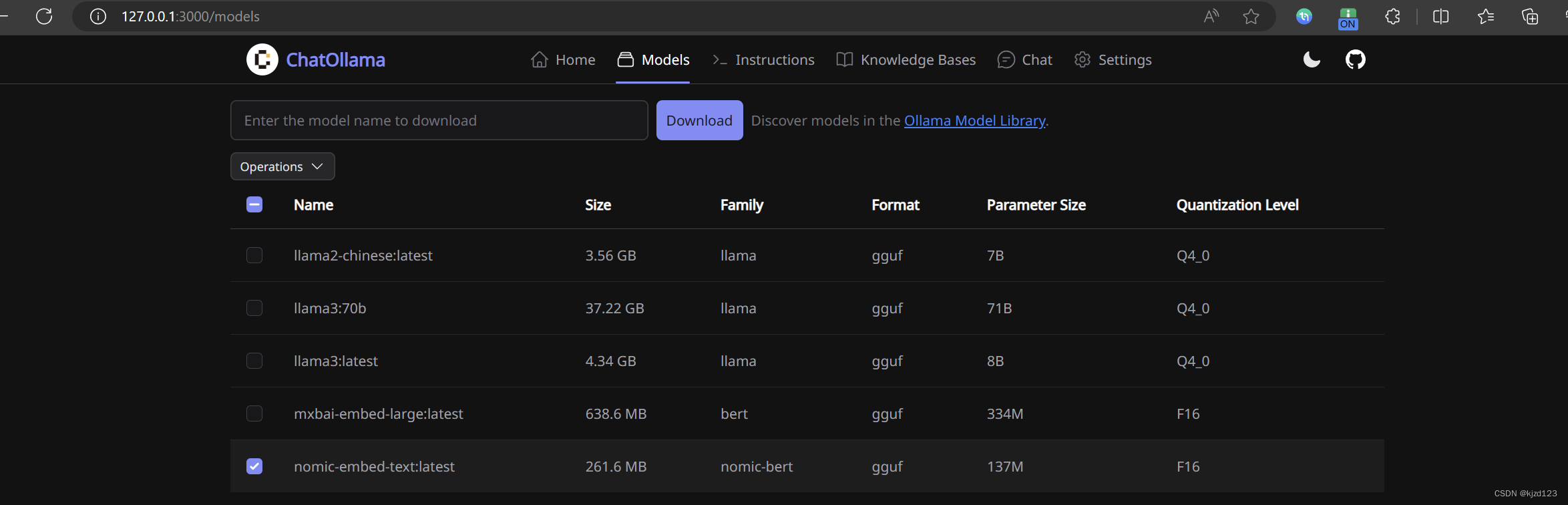Open the Knowledge Bases tab

click(x=906, y=59)
